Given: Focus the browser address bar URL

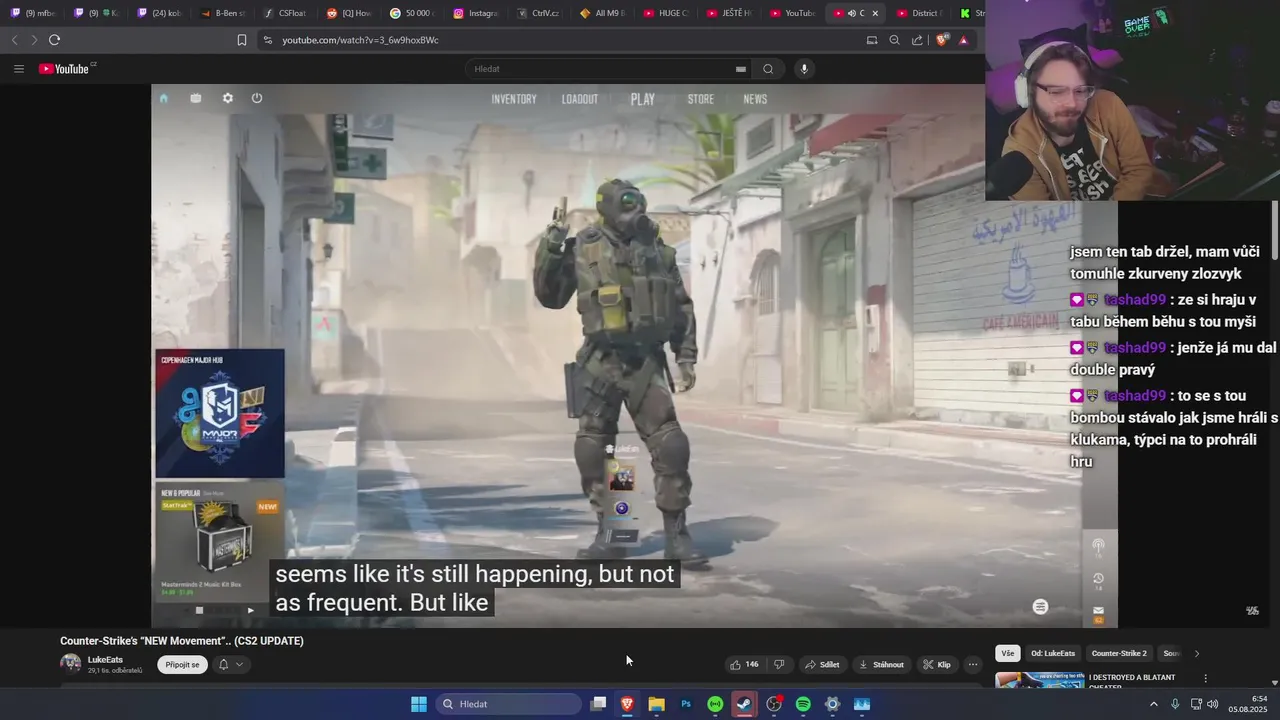Looking at the screenshot, I should (360, 40).
